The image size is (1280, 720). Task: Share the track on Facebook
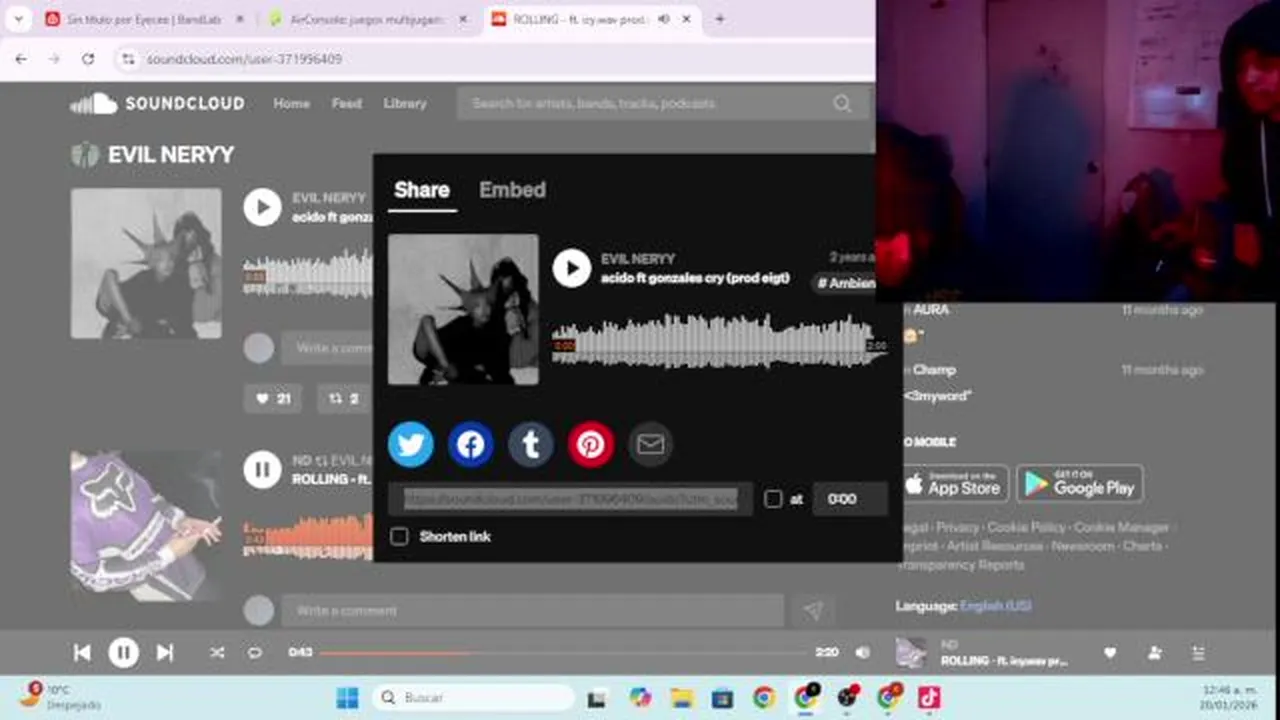(471, 444)
